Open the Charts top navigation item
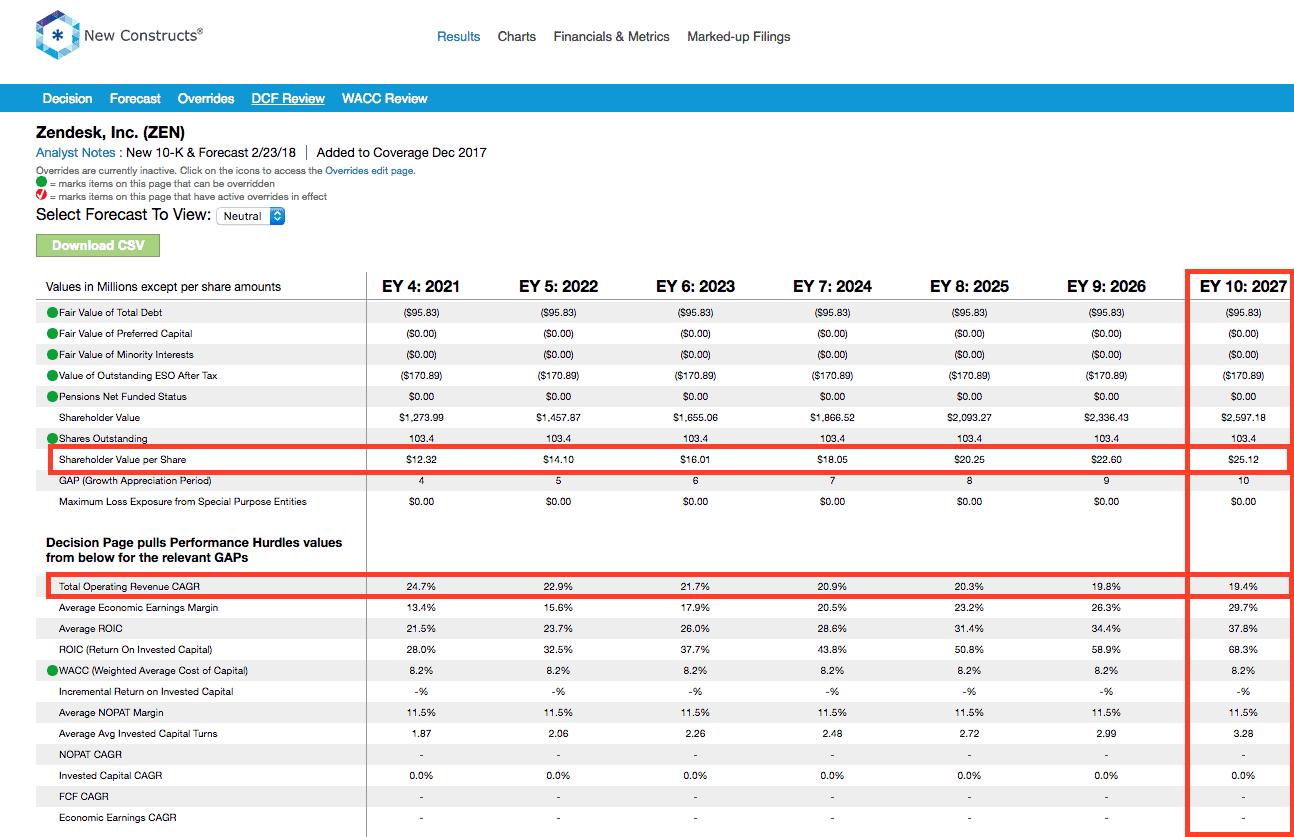This screenshot has height=837, width=1294. click(517, 37)
